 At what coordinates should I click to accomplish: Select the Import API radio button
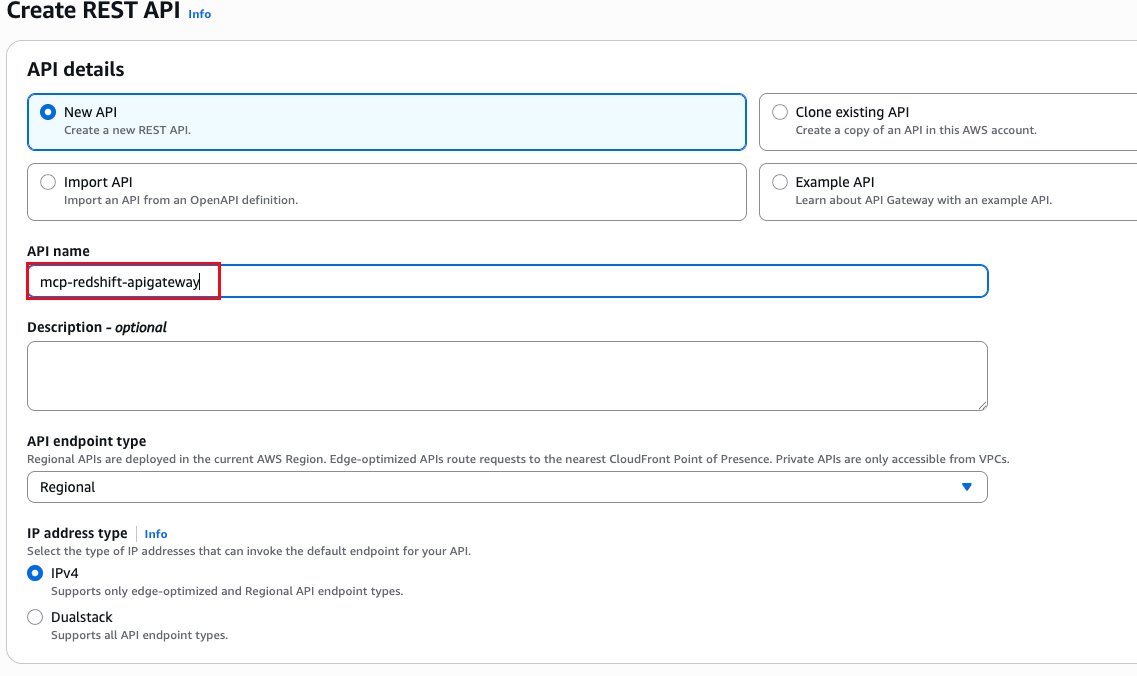coord(48,182)
